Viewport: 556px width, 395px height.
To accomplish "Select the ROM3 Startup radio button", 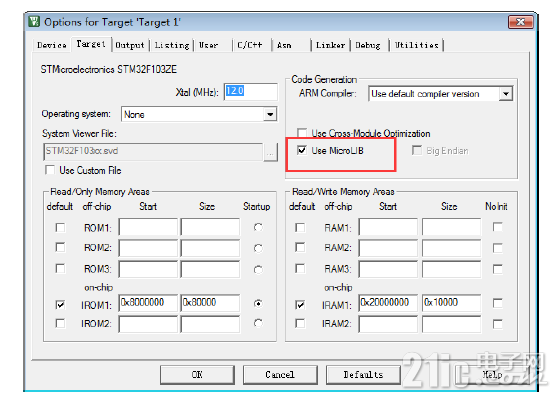I will pyautogui.click(x=258, y=269).
